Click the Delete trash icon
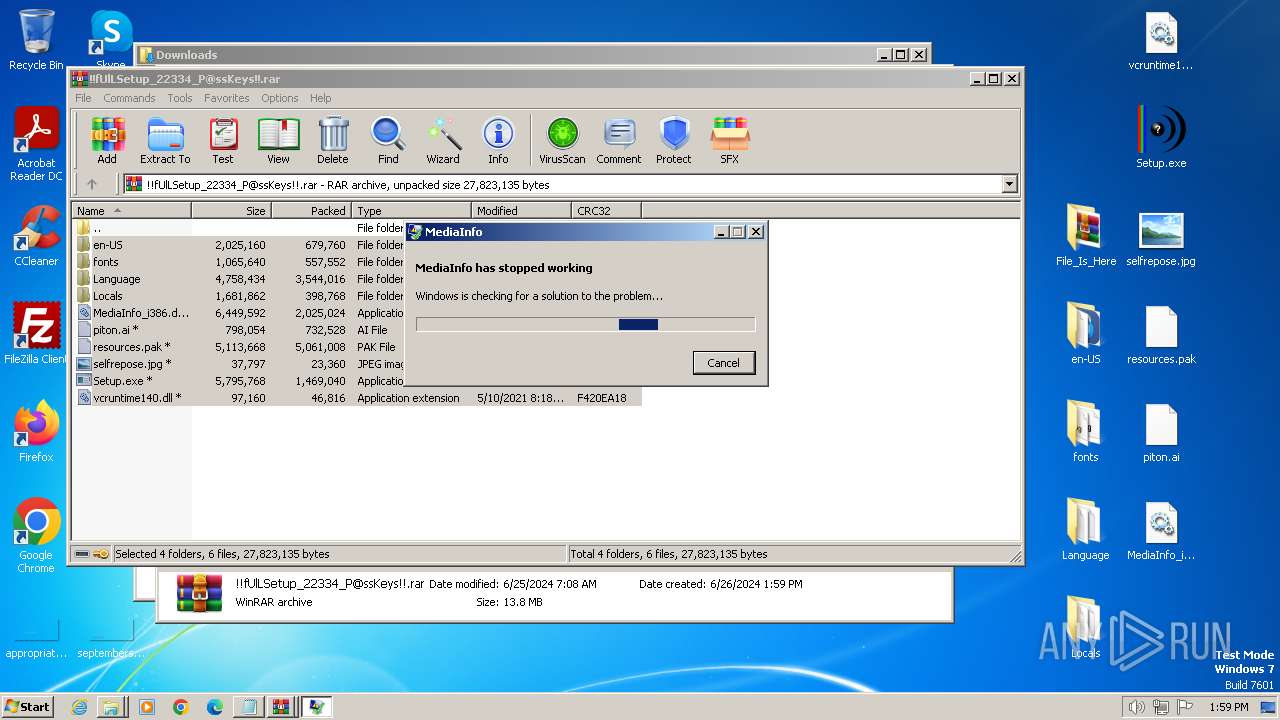The image size is (1280, 720). click(333, 140)
